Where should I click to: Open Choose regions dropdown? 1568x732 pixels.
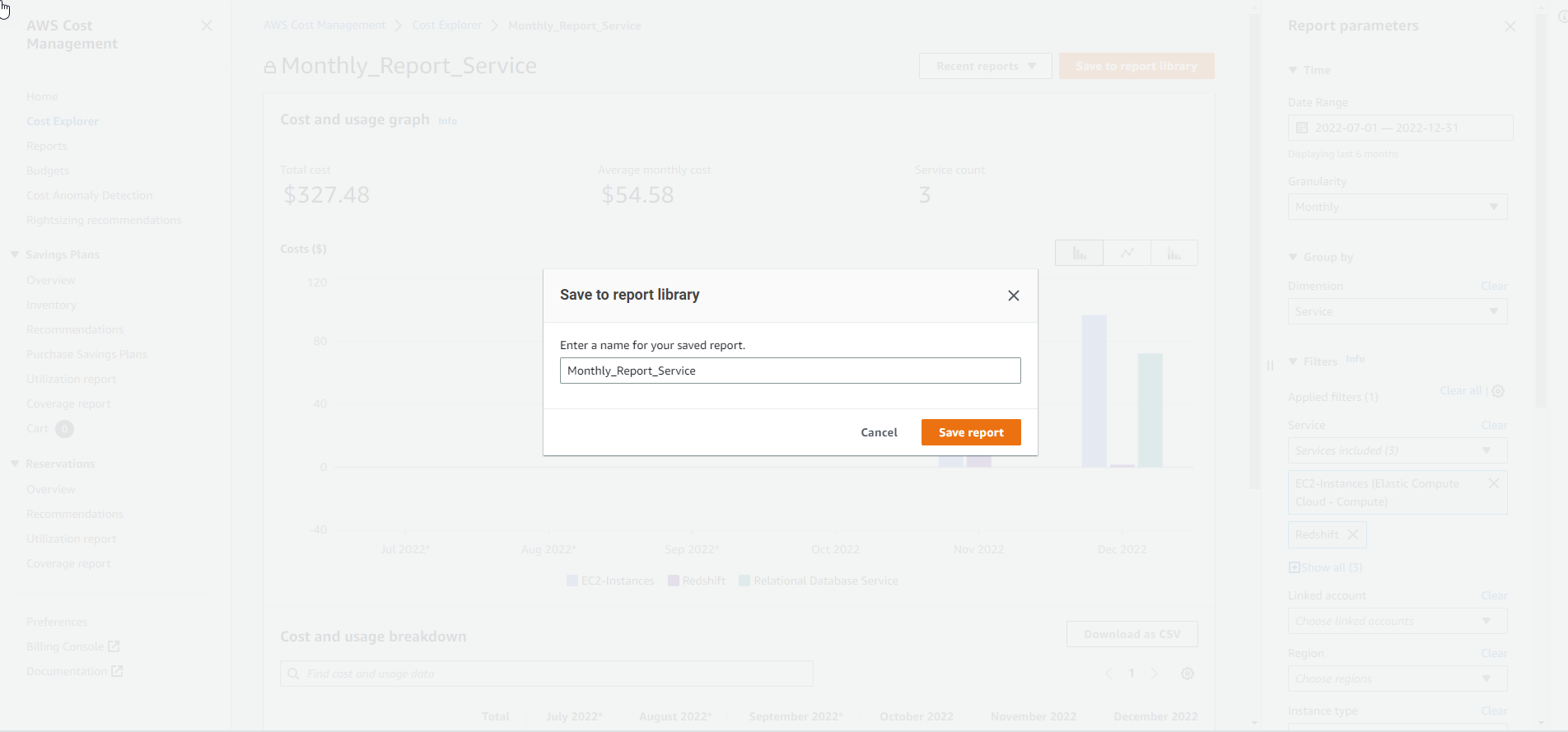[x=1398, y=678]
